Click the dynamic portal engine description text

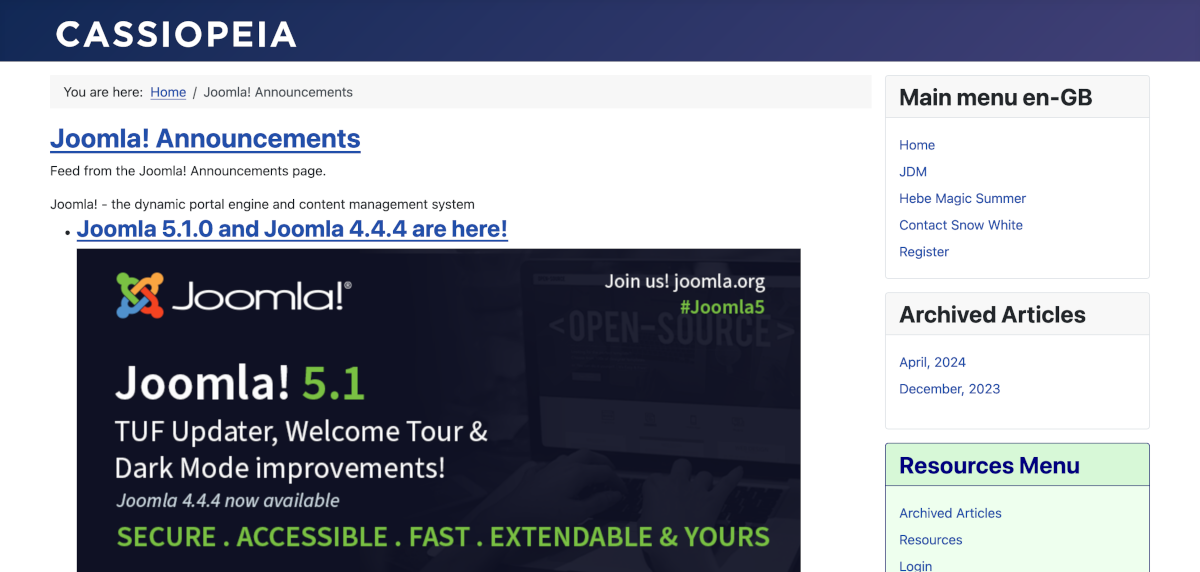point(262,204)
